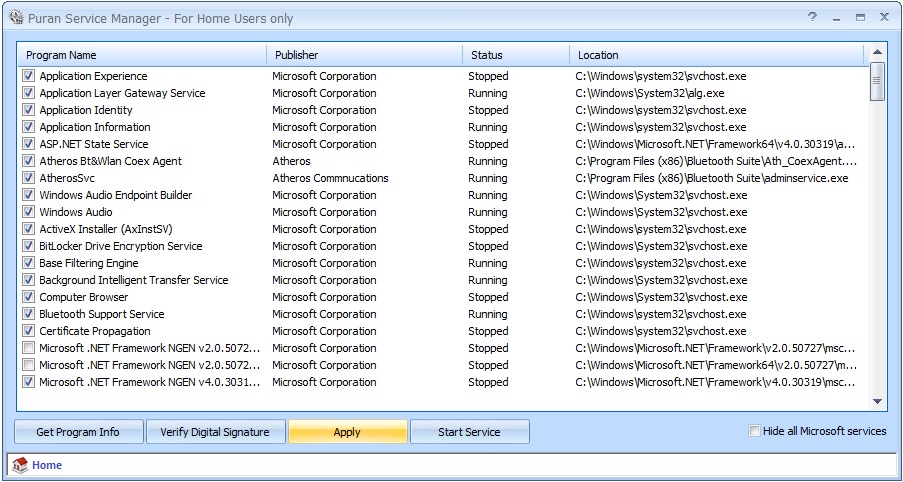Uncheck Application Experience checkbox

click(x=28, y=75)
